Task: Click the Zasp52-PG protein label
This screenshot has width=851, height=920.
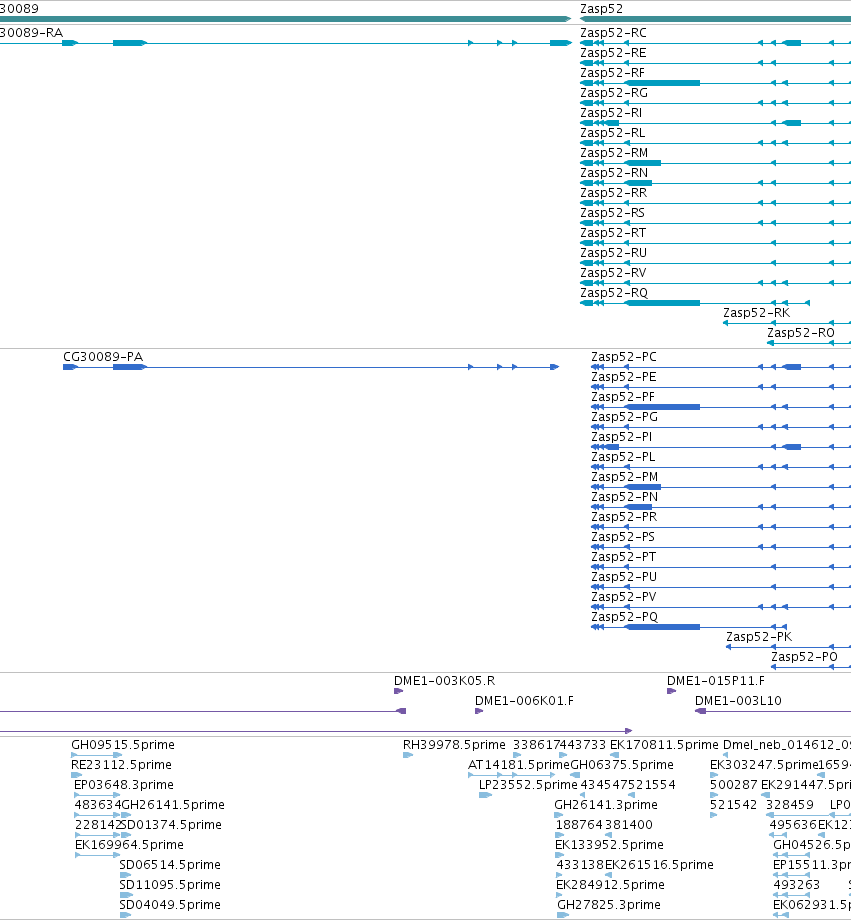Action: [624, 417]
